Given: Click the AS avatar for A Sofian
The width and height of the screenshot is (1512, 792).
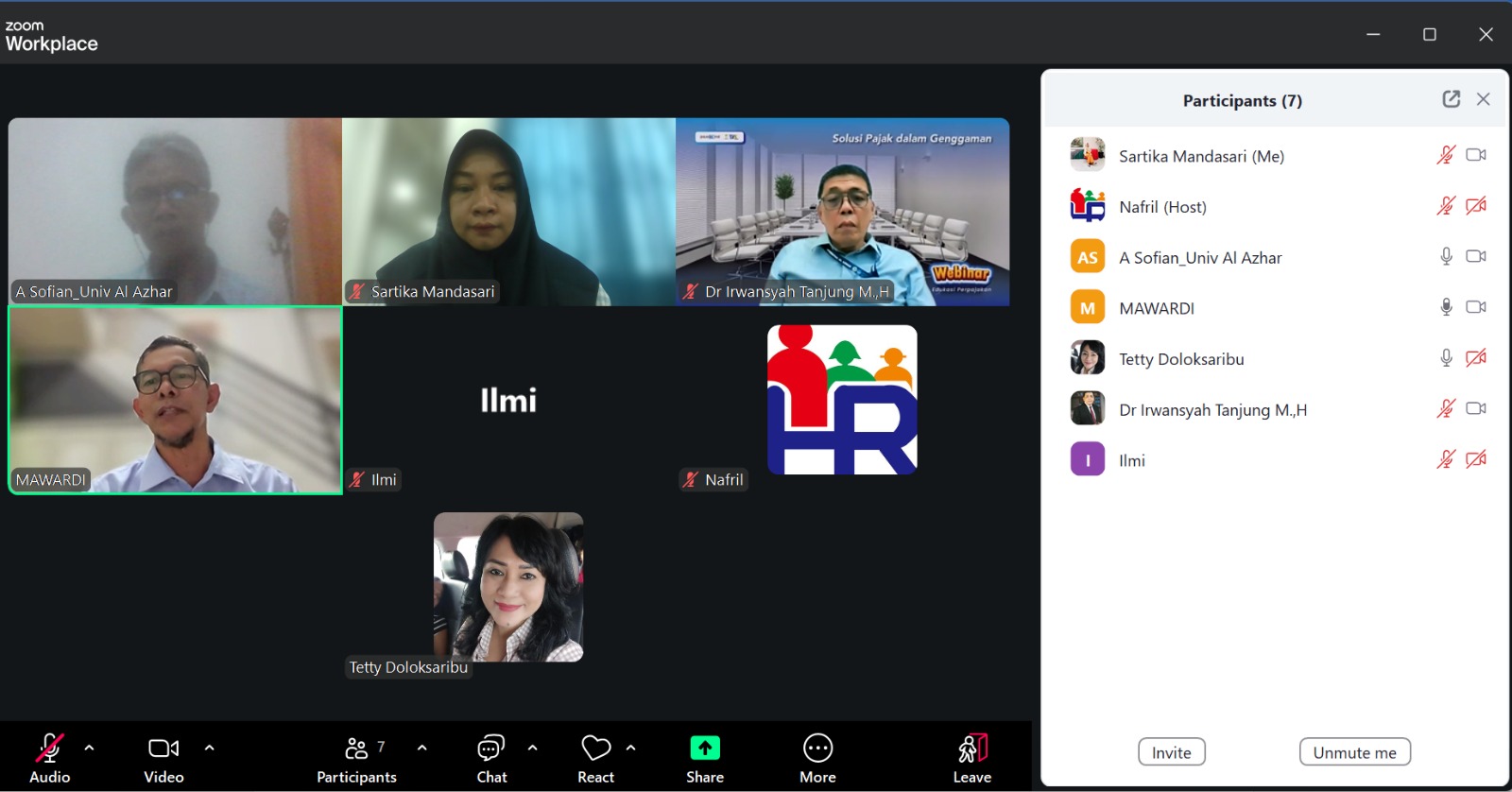Looking at the screenshot, I should [1088, 257].
